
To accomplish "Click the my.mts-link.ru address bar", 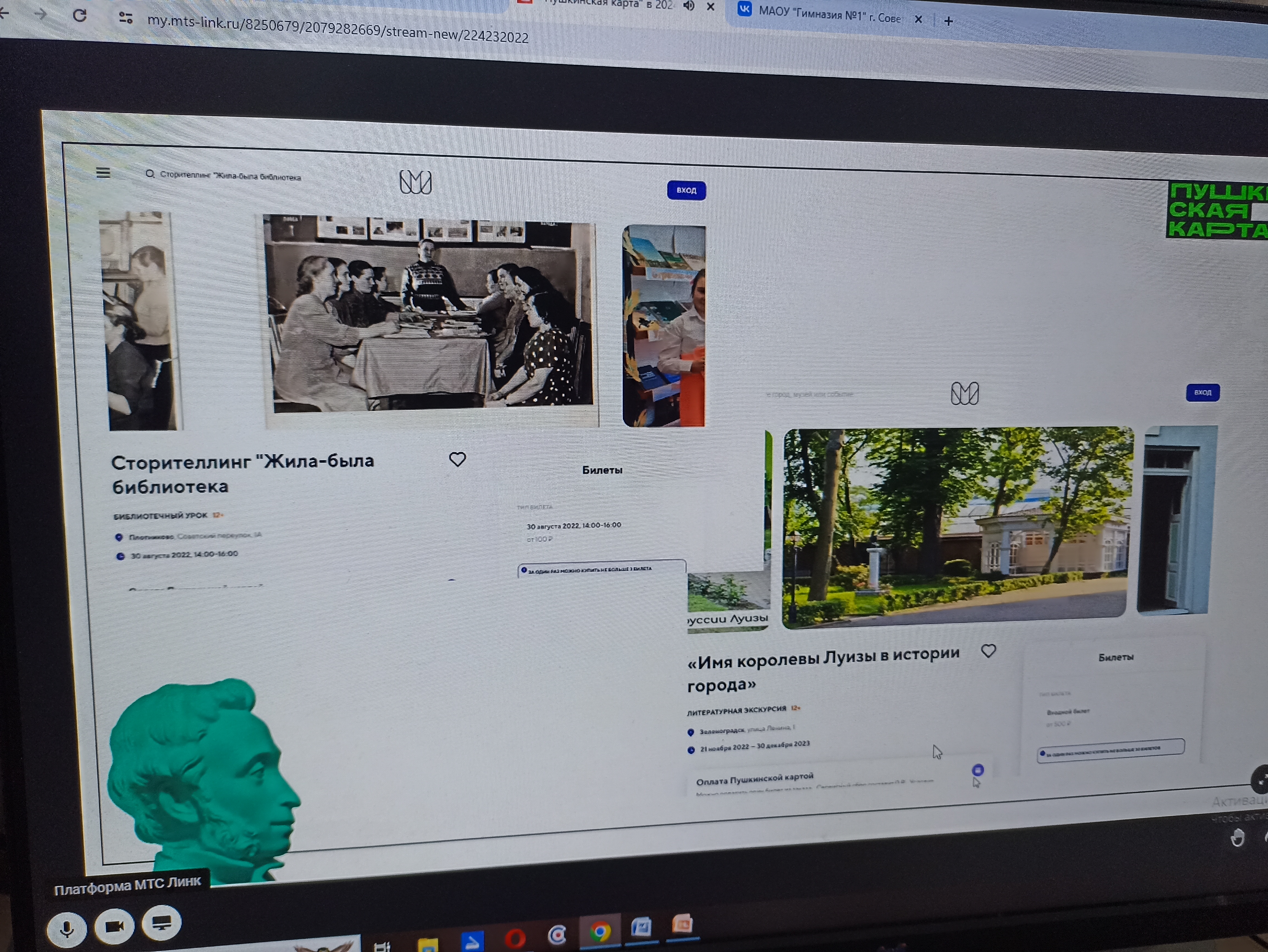I will (338, 29).
